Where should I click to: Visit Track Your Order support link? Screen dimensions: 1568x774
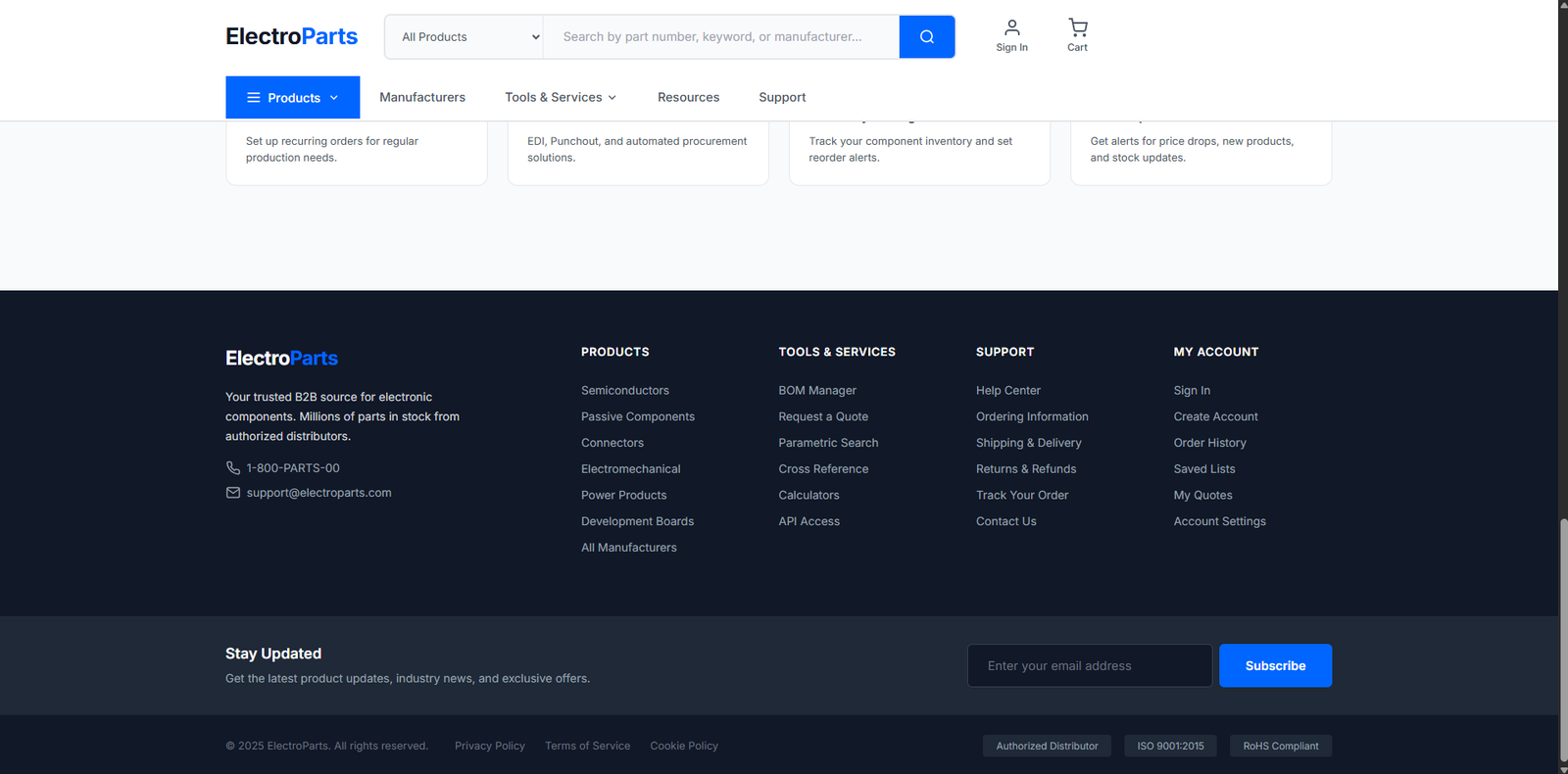pos(1021,495)
